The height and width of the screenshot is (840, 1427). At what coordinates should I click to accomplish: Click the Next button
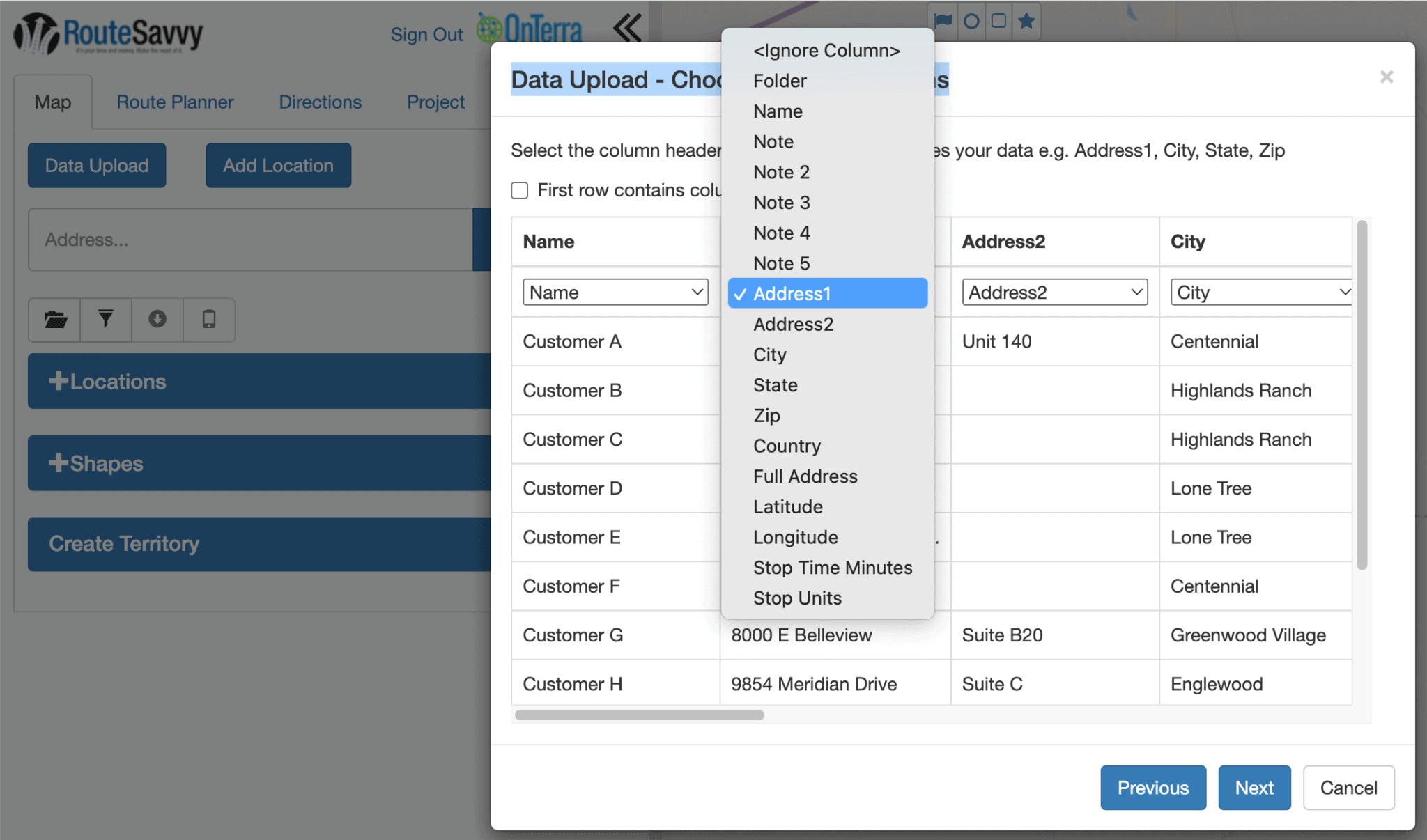click(x=1254, y=788)
